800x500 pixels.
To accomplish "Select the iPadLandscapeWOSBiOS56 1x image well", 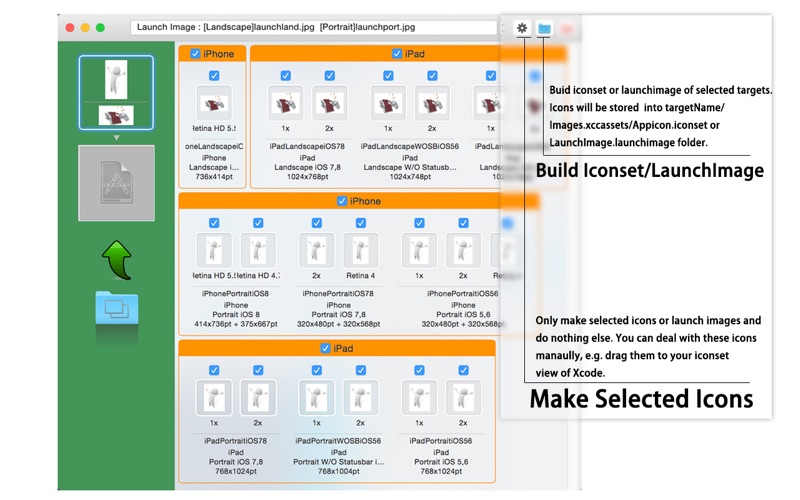I will [x=388, y=103].
